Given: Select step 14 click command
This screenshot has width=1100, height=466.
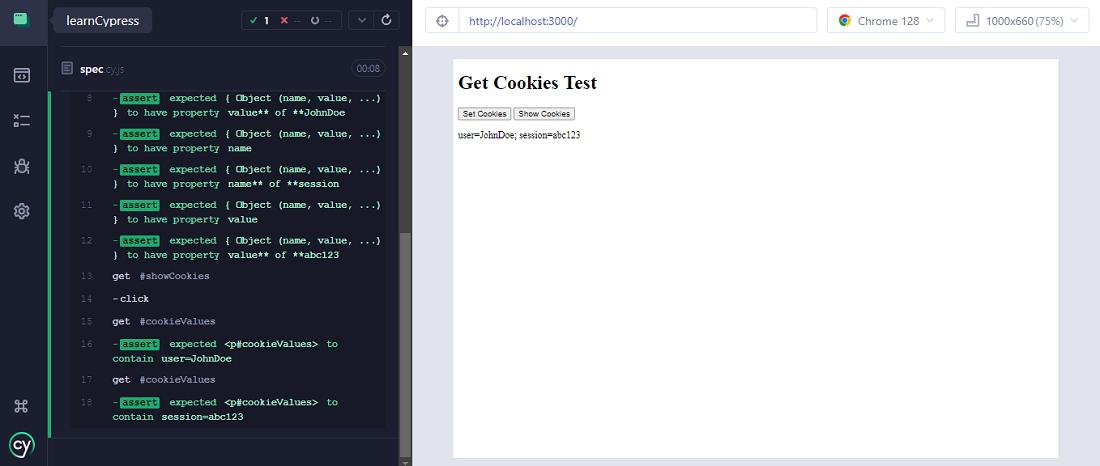Looking at the screenshot, I should [x=228, y=299].
